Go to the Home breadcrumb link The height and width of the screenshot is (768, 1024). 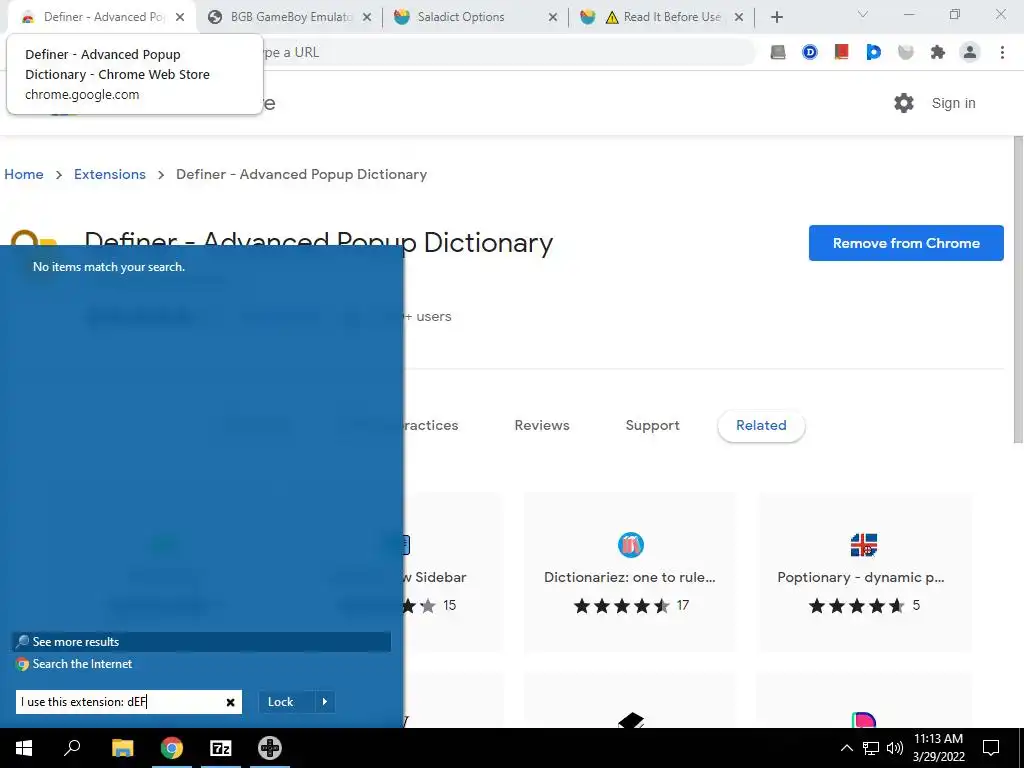pos(24,174)
